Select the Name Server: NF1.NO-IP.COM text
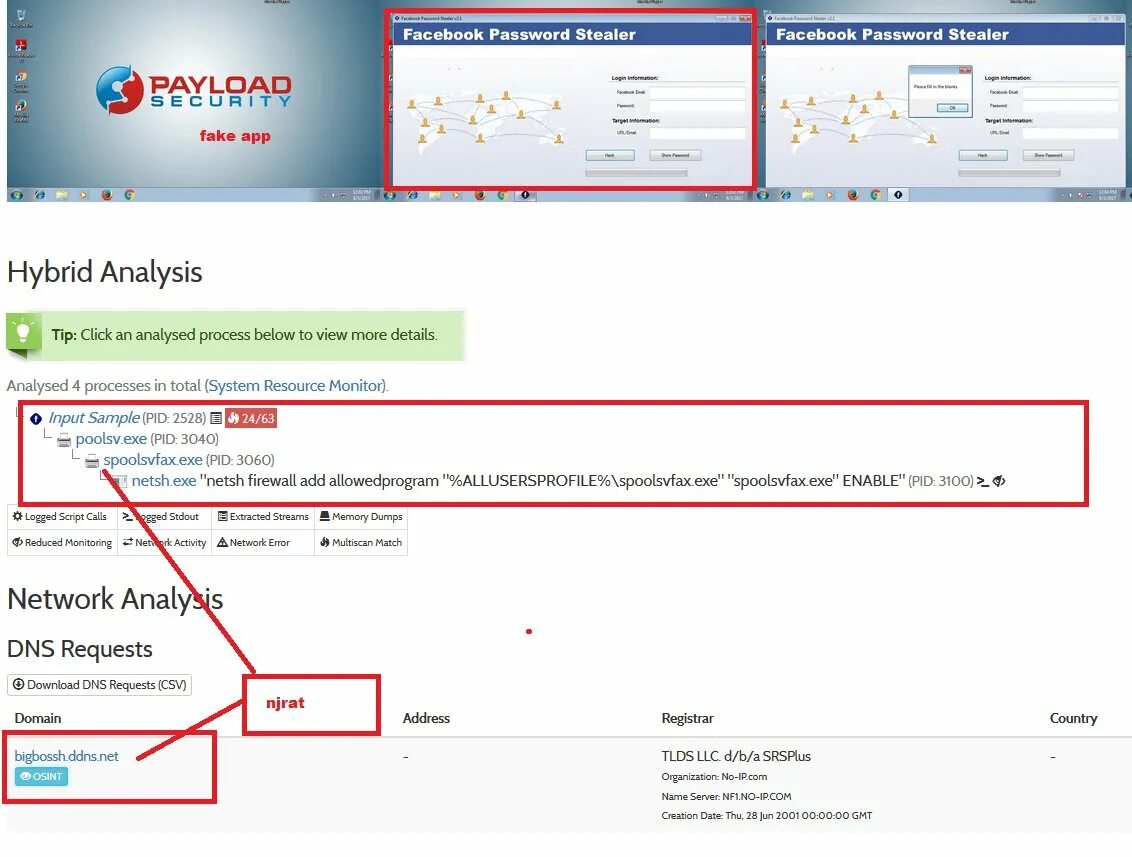The image size is (1132, 857). pyautogui.click(x=726, y=796)
